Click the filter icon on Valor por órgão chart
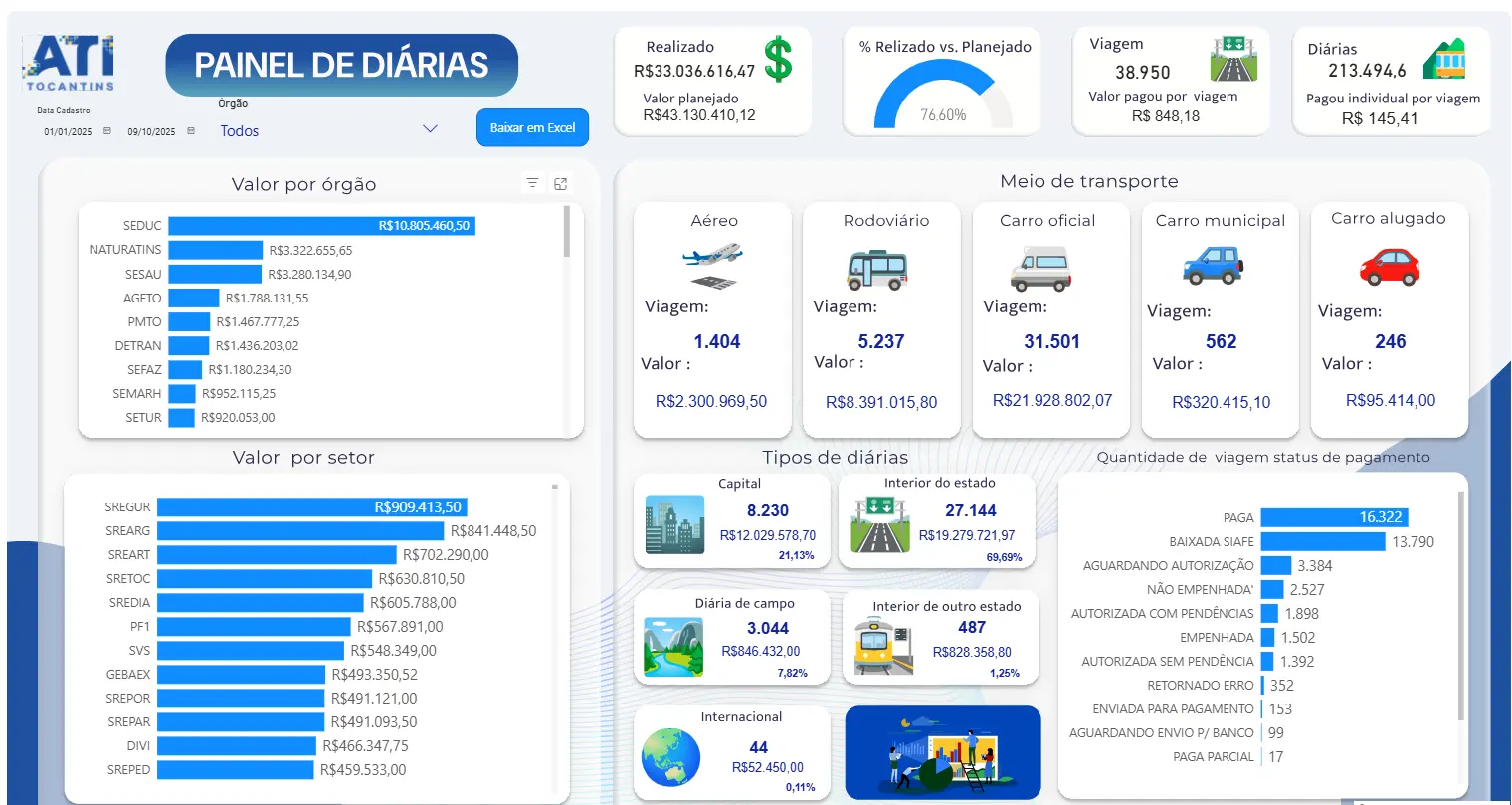The width and height of the screenshot is (1512, 805). coord(532,183)
